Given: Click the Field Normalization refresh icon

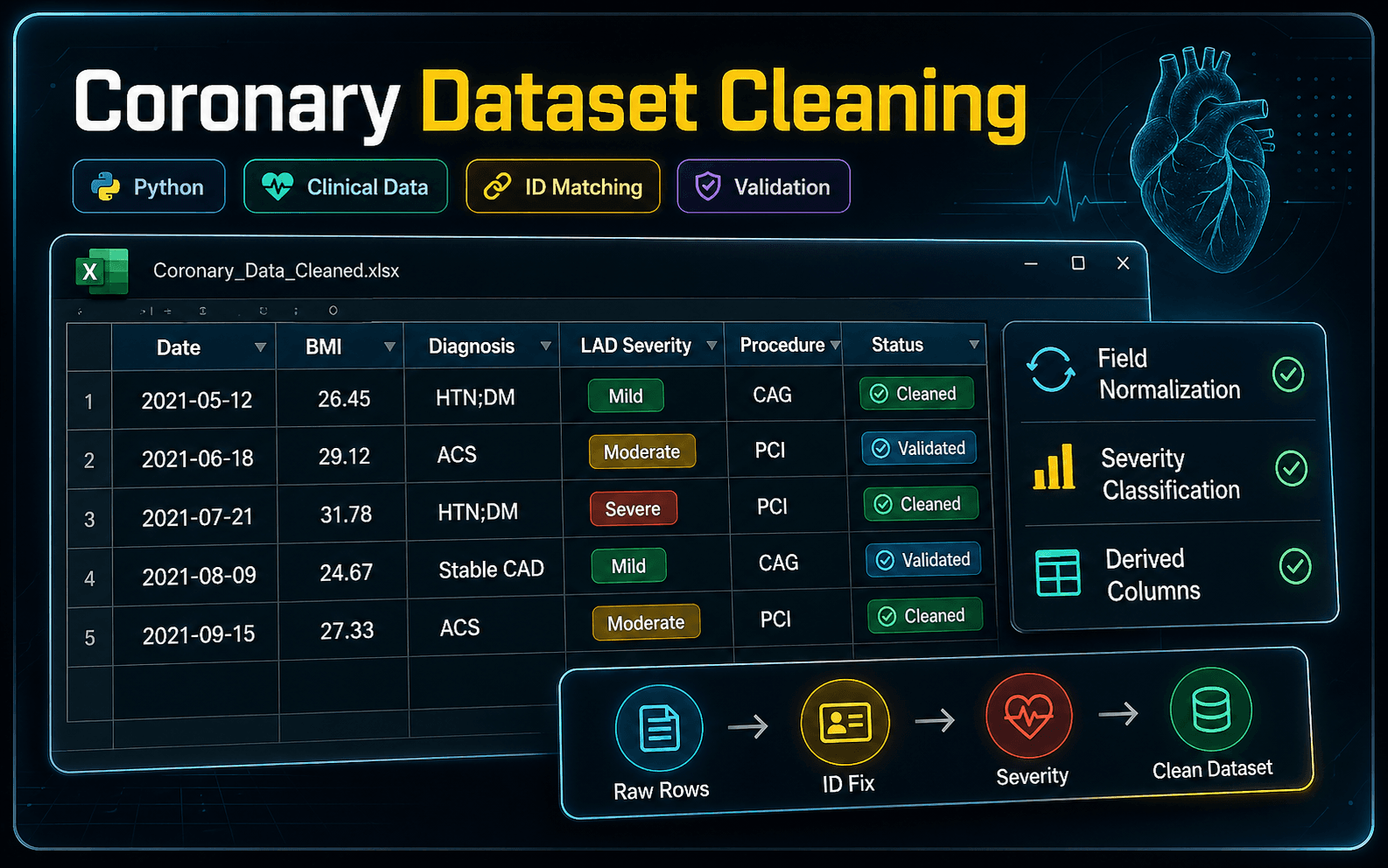Looking at the screenshot, I should [x=1050, y=370].
